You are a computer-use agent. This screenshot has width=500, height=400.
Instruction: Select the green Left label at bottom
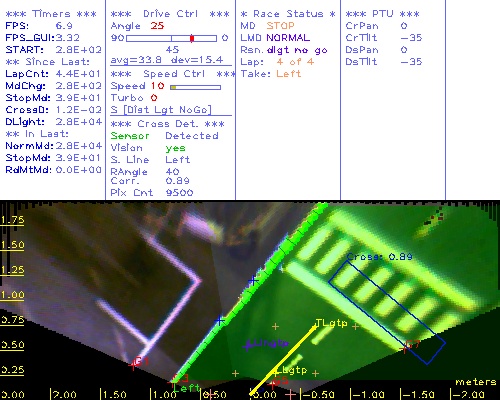[x=187, y=388]
